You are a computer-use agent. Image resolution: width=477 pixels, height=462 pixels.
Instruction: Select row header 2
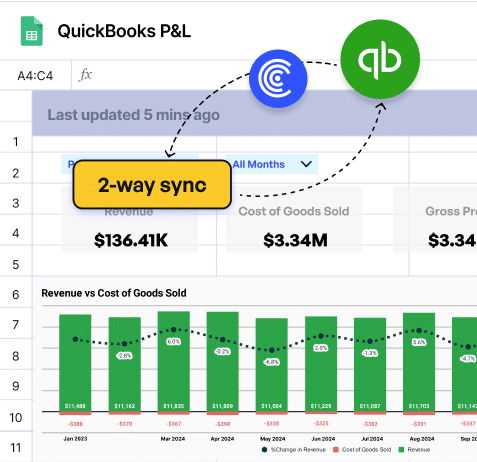[16, 173]
